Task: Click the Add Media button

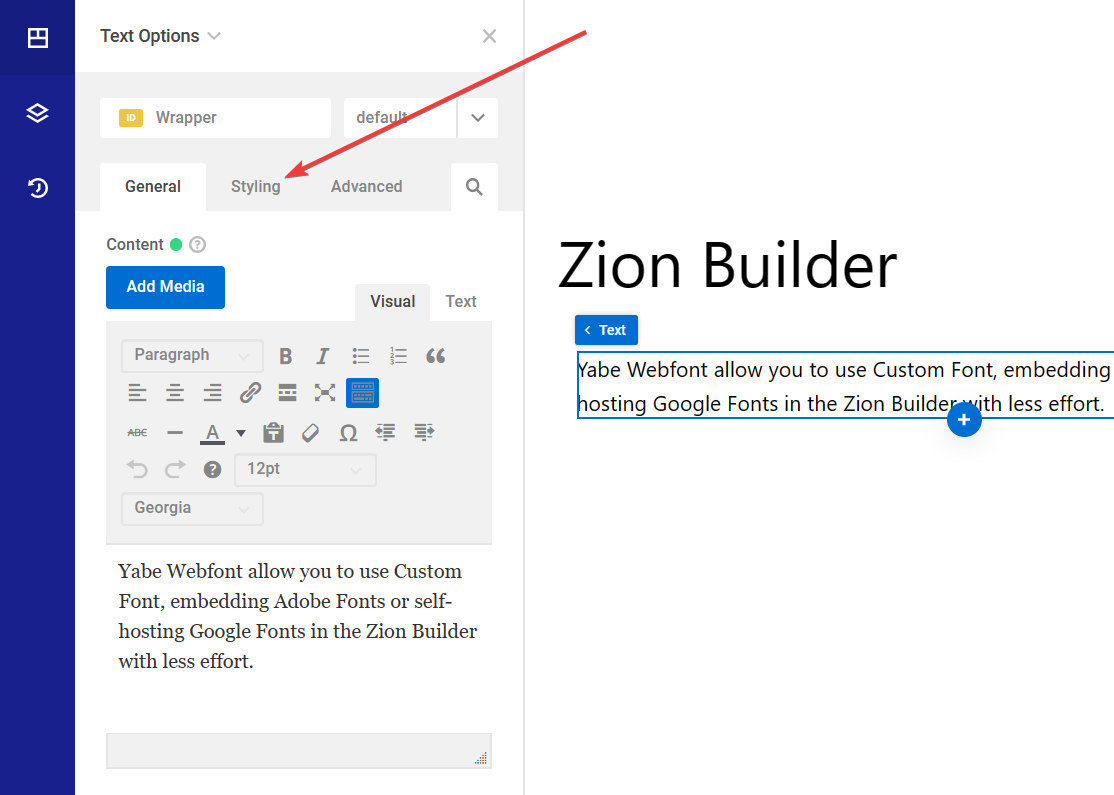Action: [166, 287]
